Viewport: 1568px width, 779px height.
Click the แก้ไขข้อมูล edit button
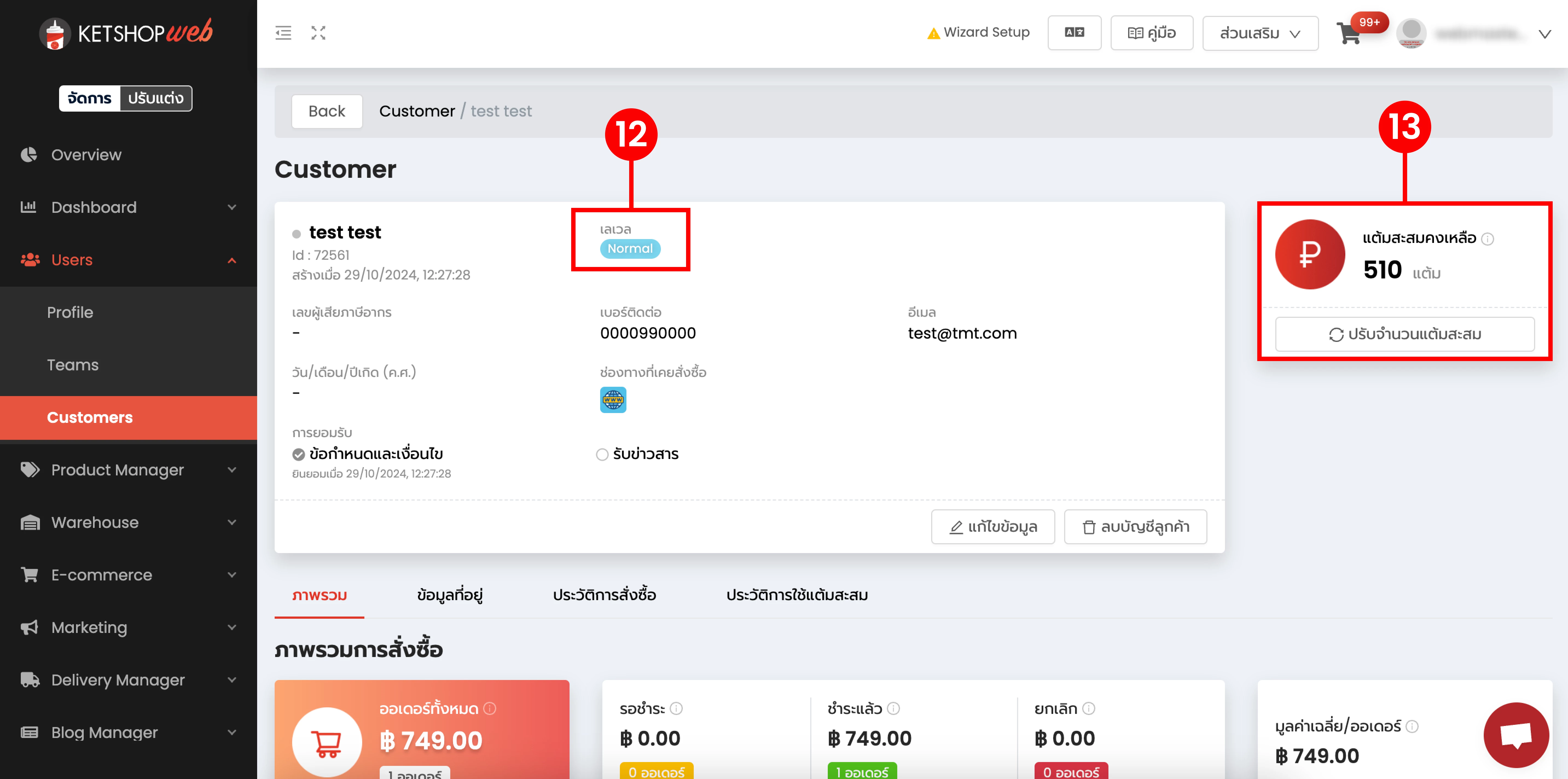pyautogui.click(x=993, y=527)
